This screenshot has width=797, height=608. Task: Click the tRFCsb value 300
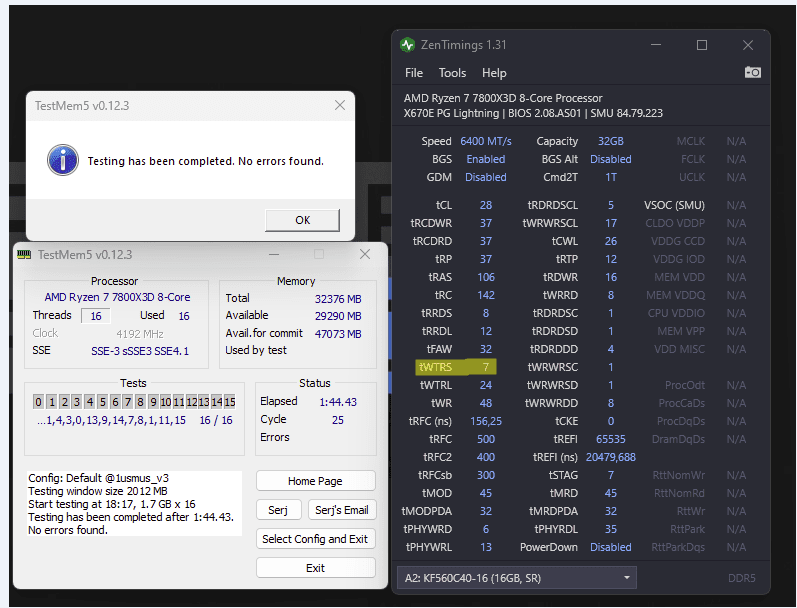(x=486, y=475)
